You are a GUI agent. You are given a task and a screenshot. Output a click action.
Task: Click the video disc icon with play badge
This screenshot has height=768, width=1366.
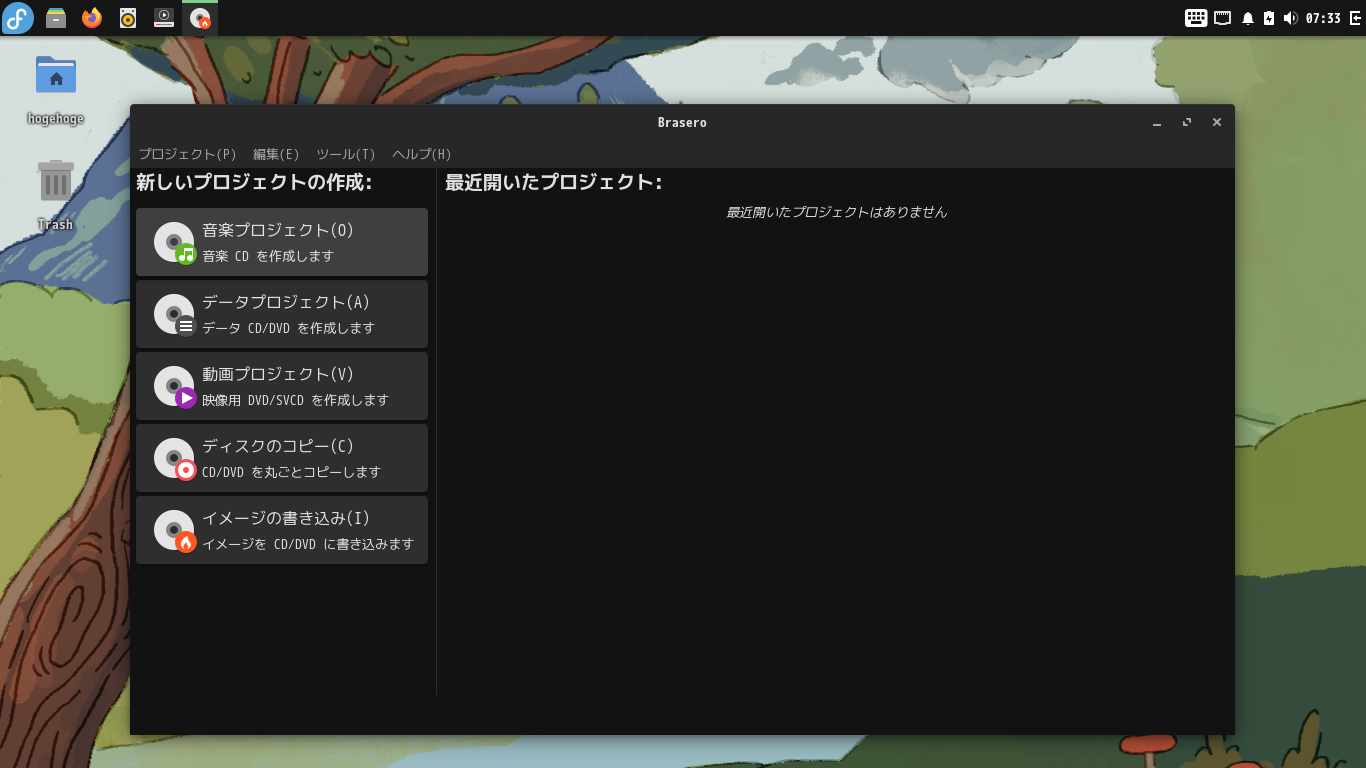click(x=174, y=387)
